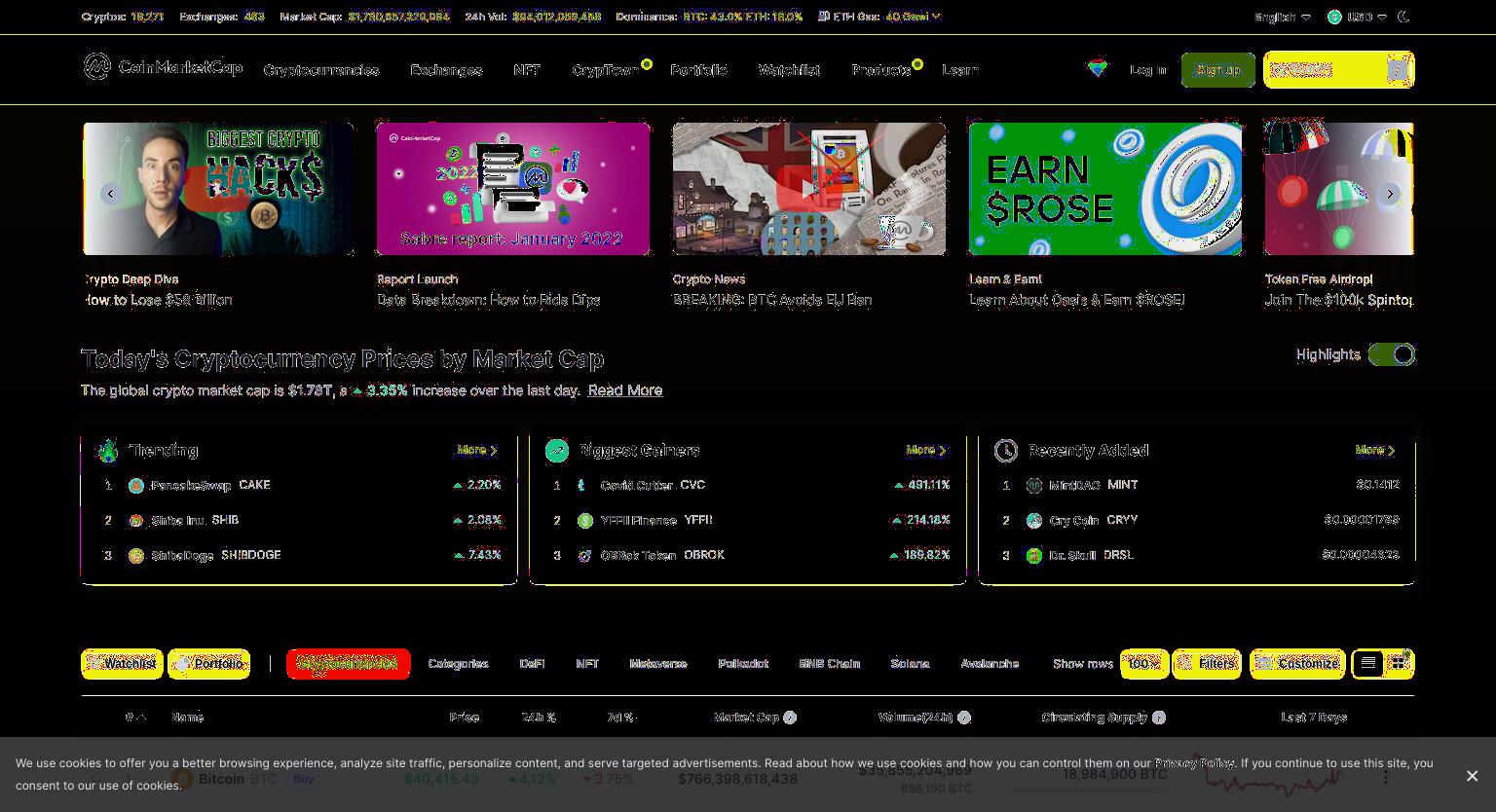Toggle dark mode moon icon

coord(1403,17)
